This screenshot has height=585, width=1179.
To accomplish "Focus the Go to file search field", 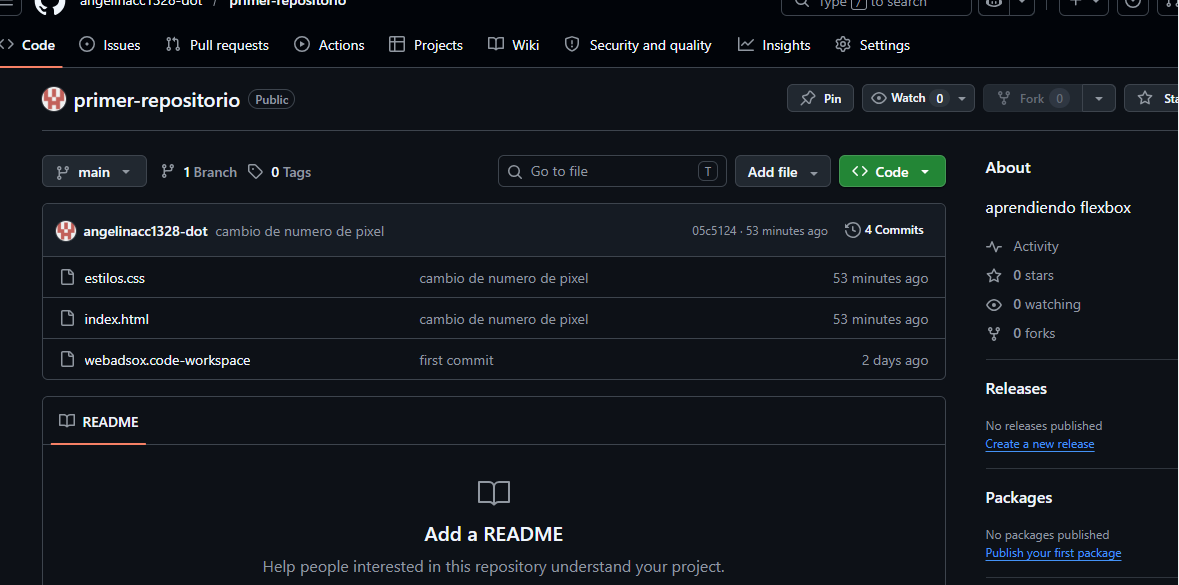I will pyautogui.click(x=612, y=171).
